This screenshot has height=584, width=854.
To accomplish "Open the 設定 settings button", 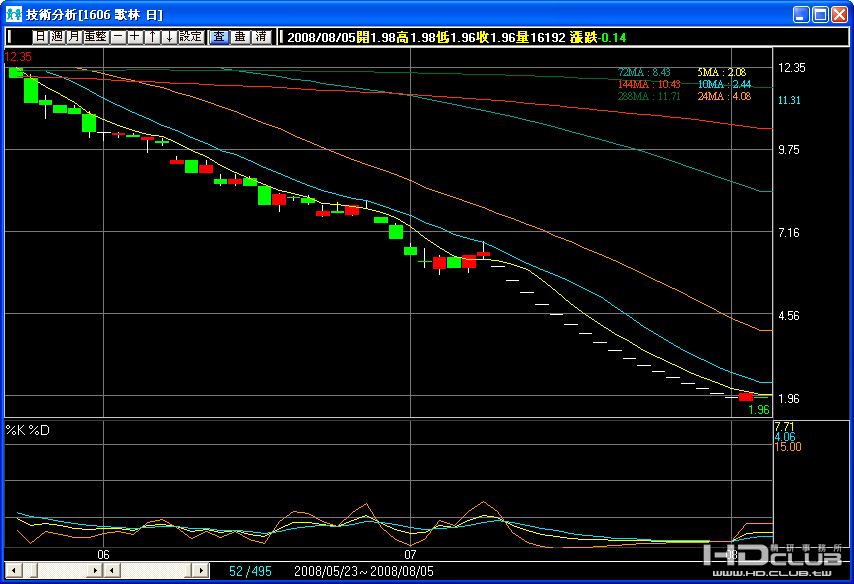I will click(191, 37).
